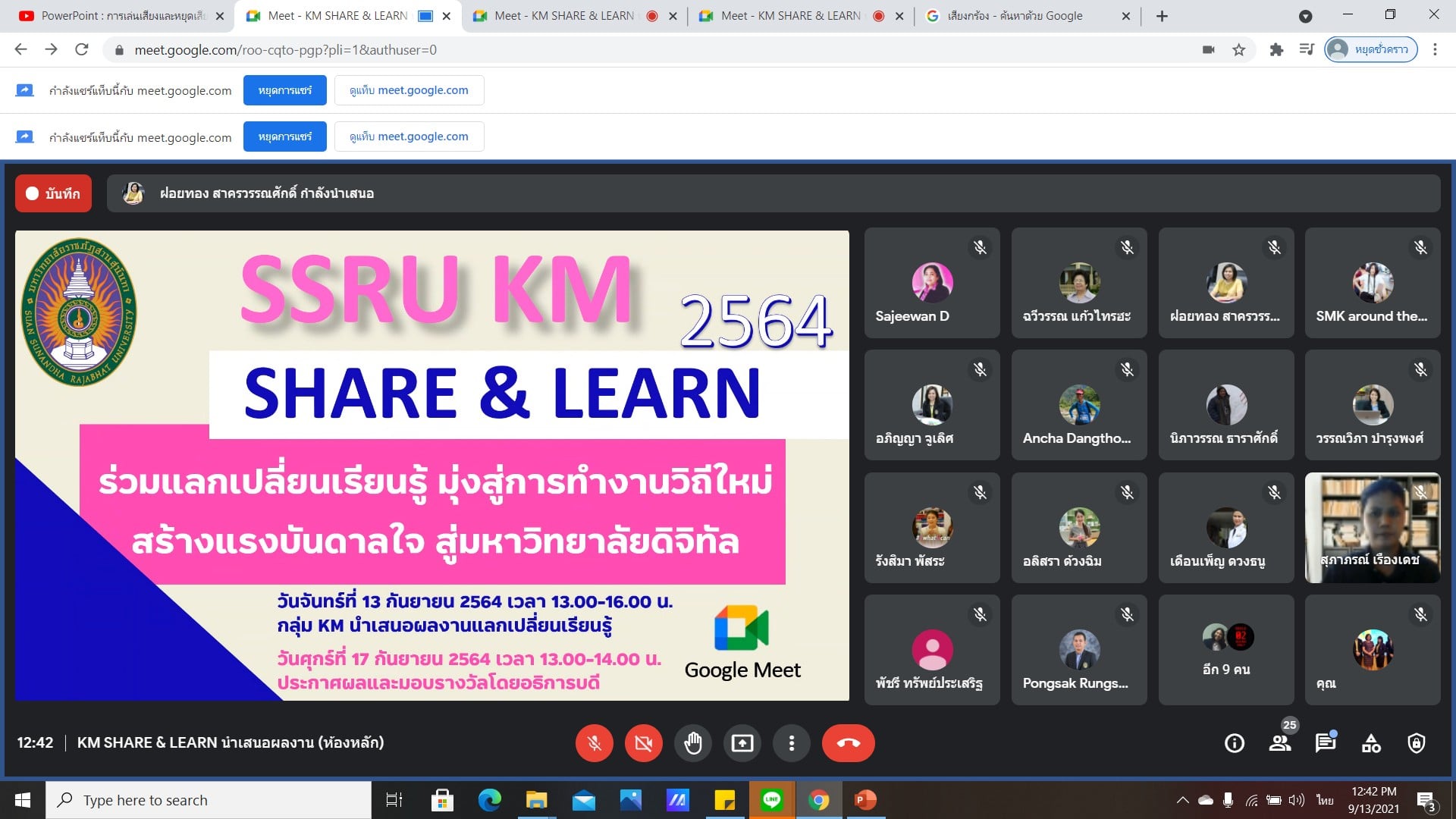Open more options three-dot menu in Meet

point(791,743)
